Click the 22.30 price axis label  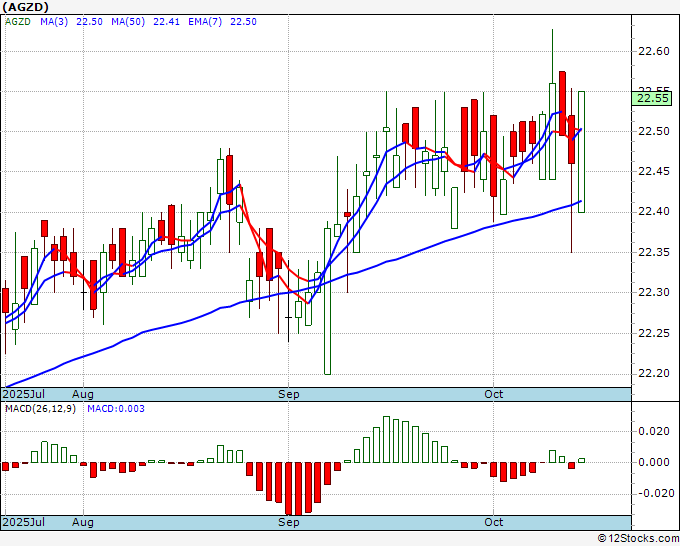(x=654, y=292)
